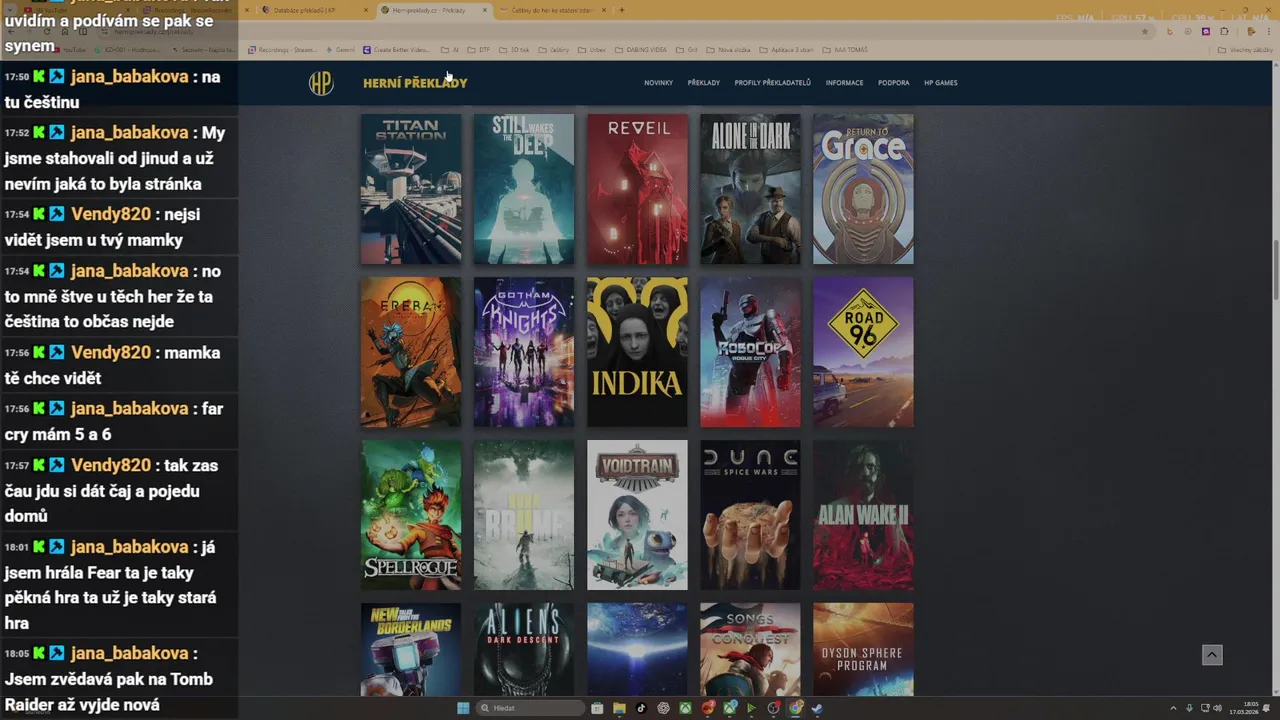Open the volume control in system tray
Image resolution: width=1280 pixels, height=720 pixels.
[x=1217, y=708]
